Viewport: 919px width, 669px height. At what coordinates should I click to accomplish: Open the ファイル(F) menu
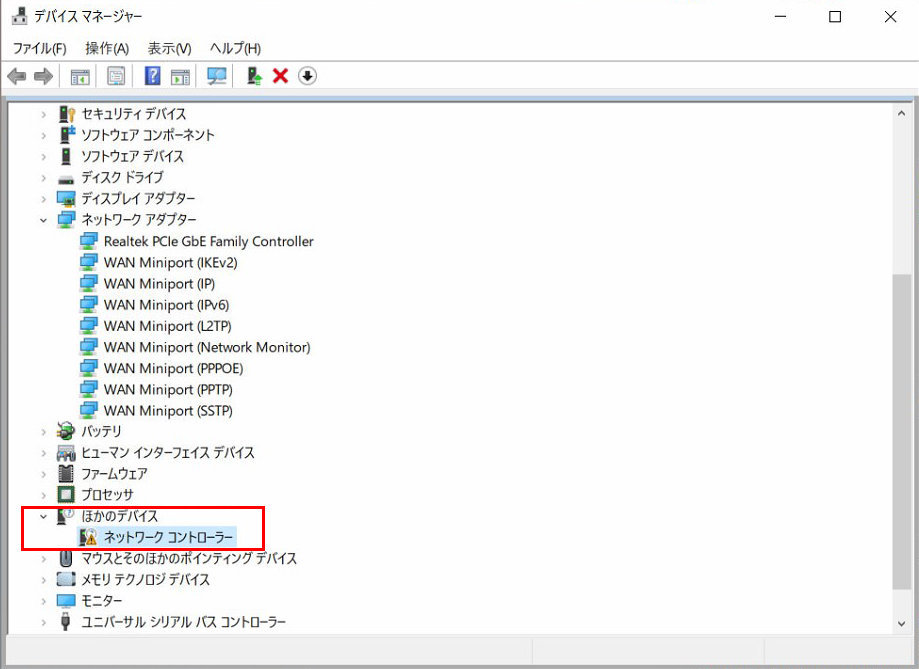click(x=39, y=48)
